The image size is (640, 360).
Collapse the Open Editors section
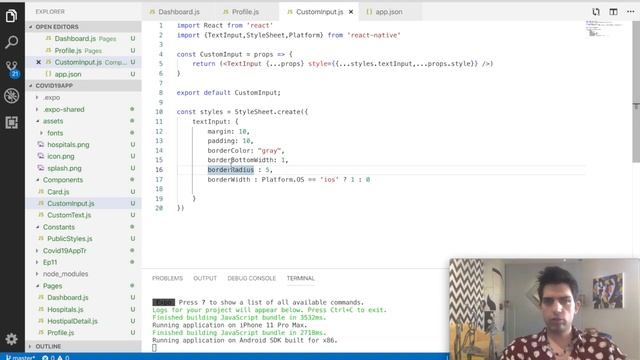(83, 27)
